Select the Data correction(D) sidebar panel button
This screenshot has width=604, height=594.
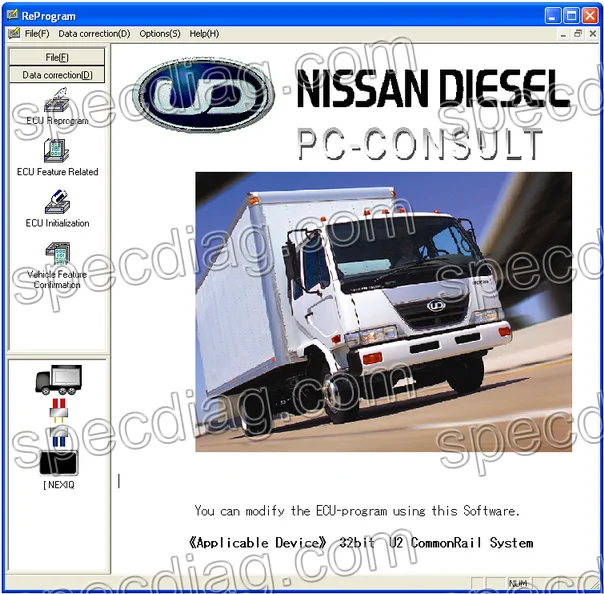click(x=57, y=75)
